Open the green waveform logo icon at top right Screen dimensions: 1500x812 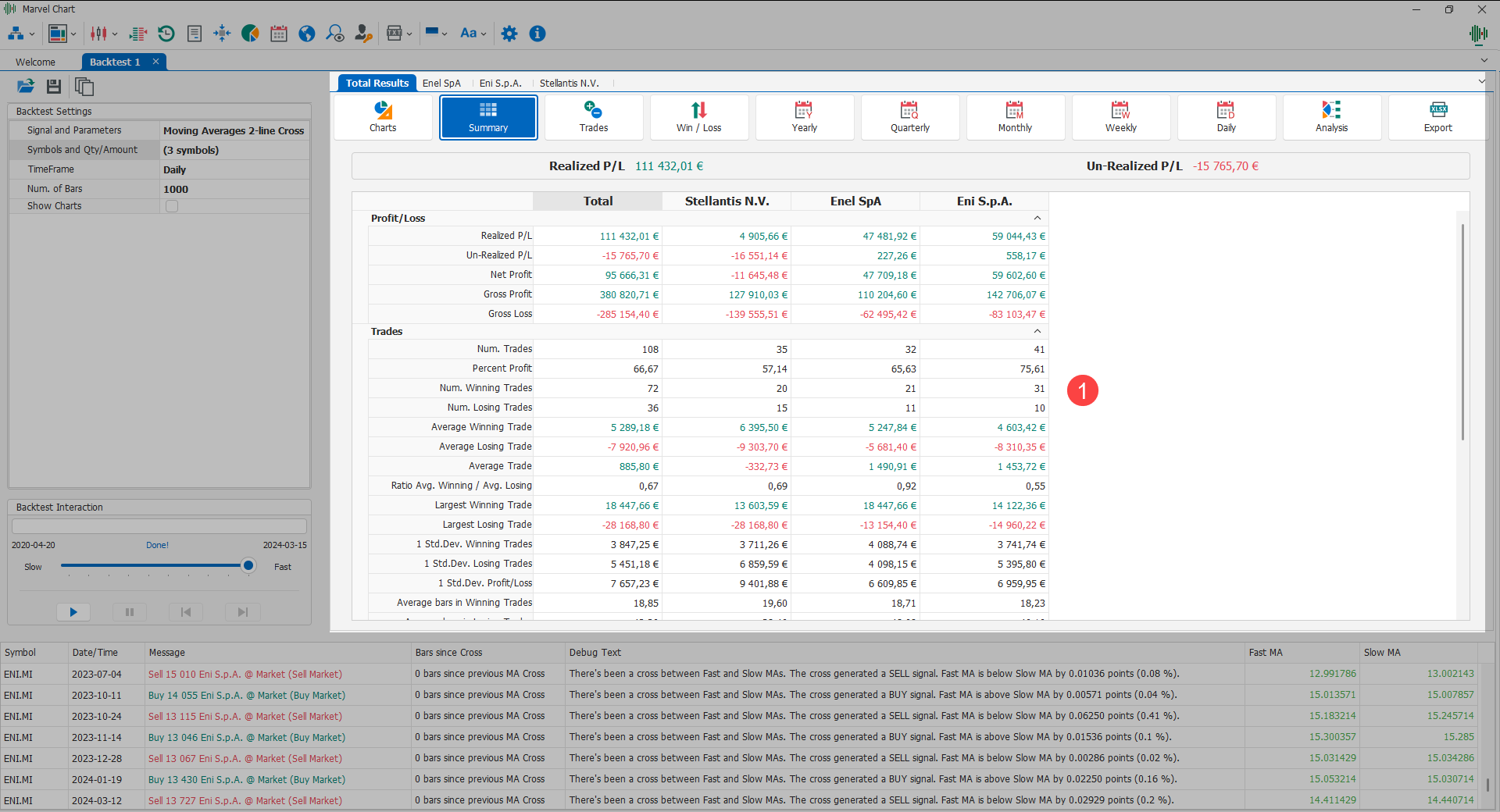click(x=1478, y=34)
